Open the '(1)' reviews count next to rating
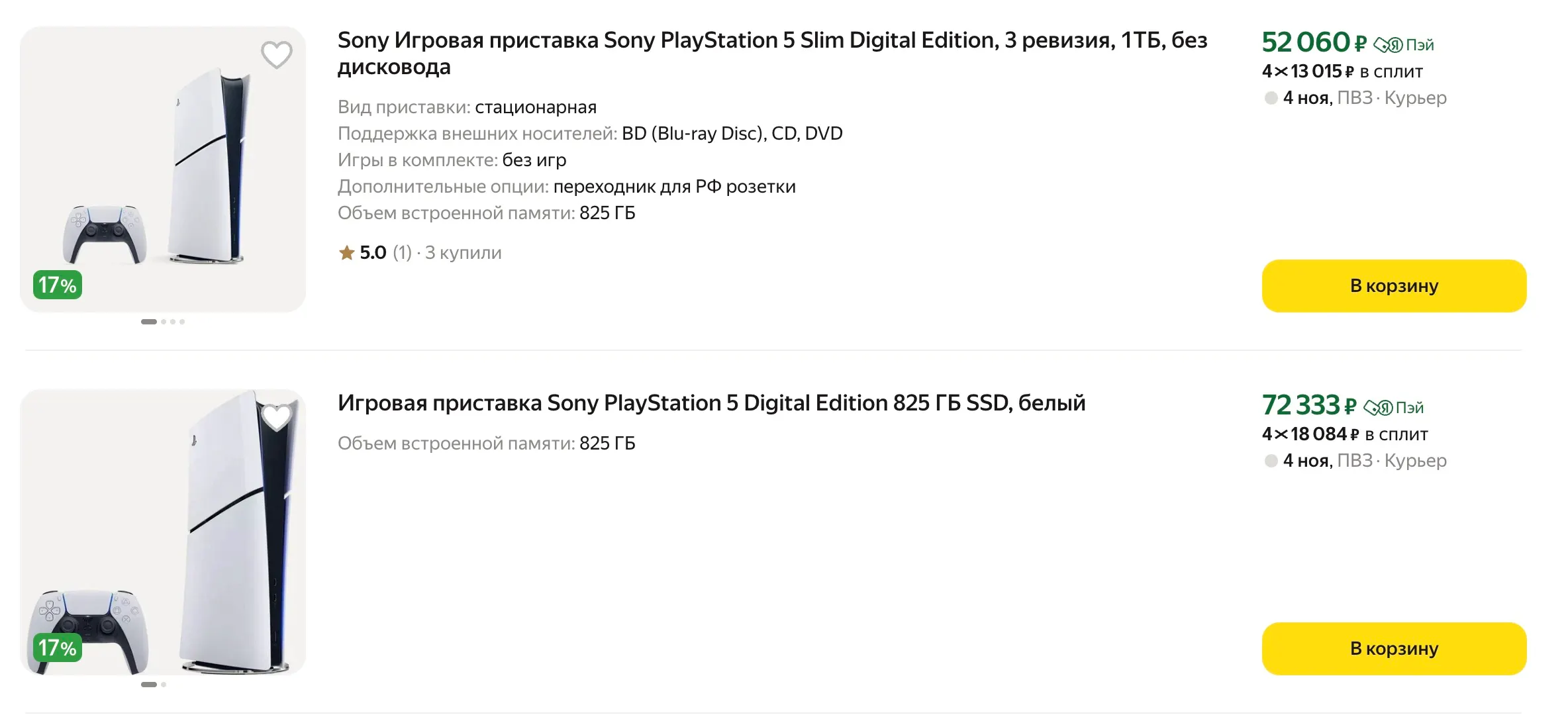1568x719 pixels. tap(402, 253)
